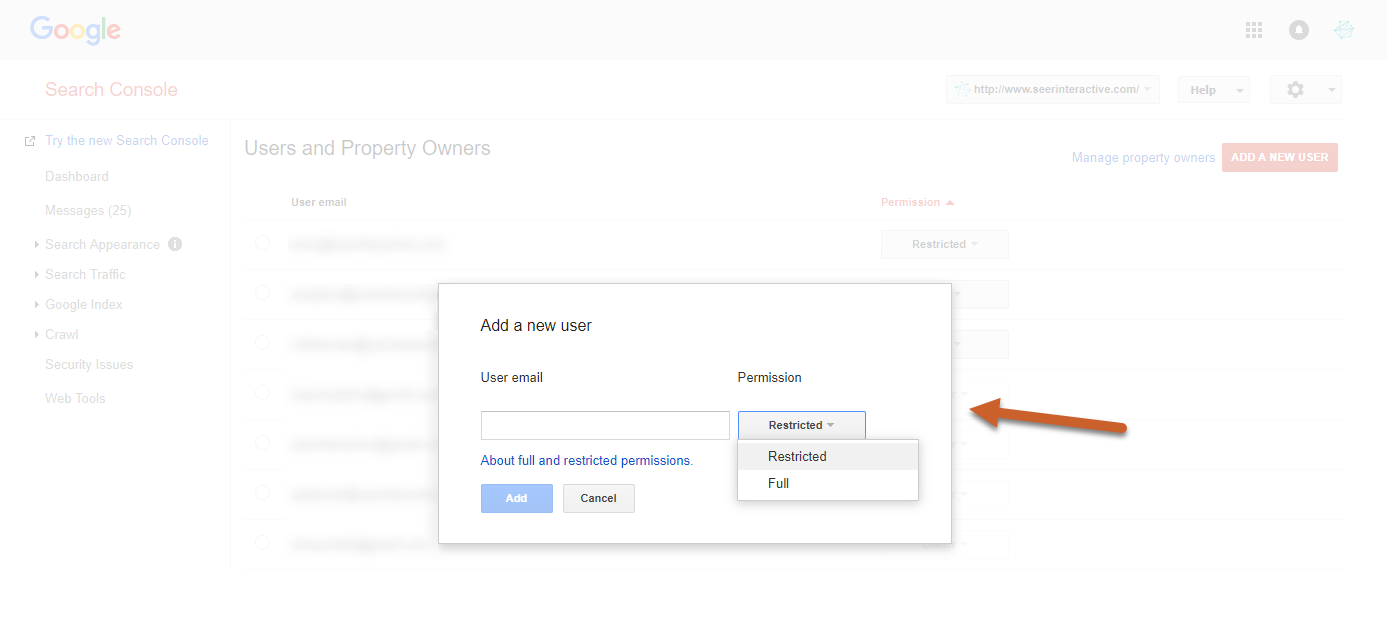Click the Google logo
This screenshot has width=1387, height=623.
point(75,30)
